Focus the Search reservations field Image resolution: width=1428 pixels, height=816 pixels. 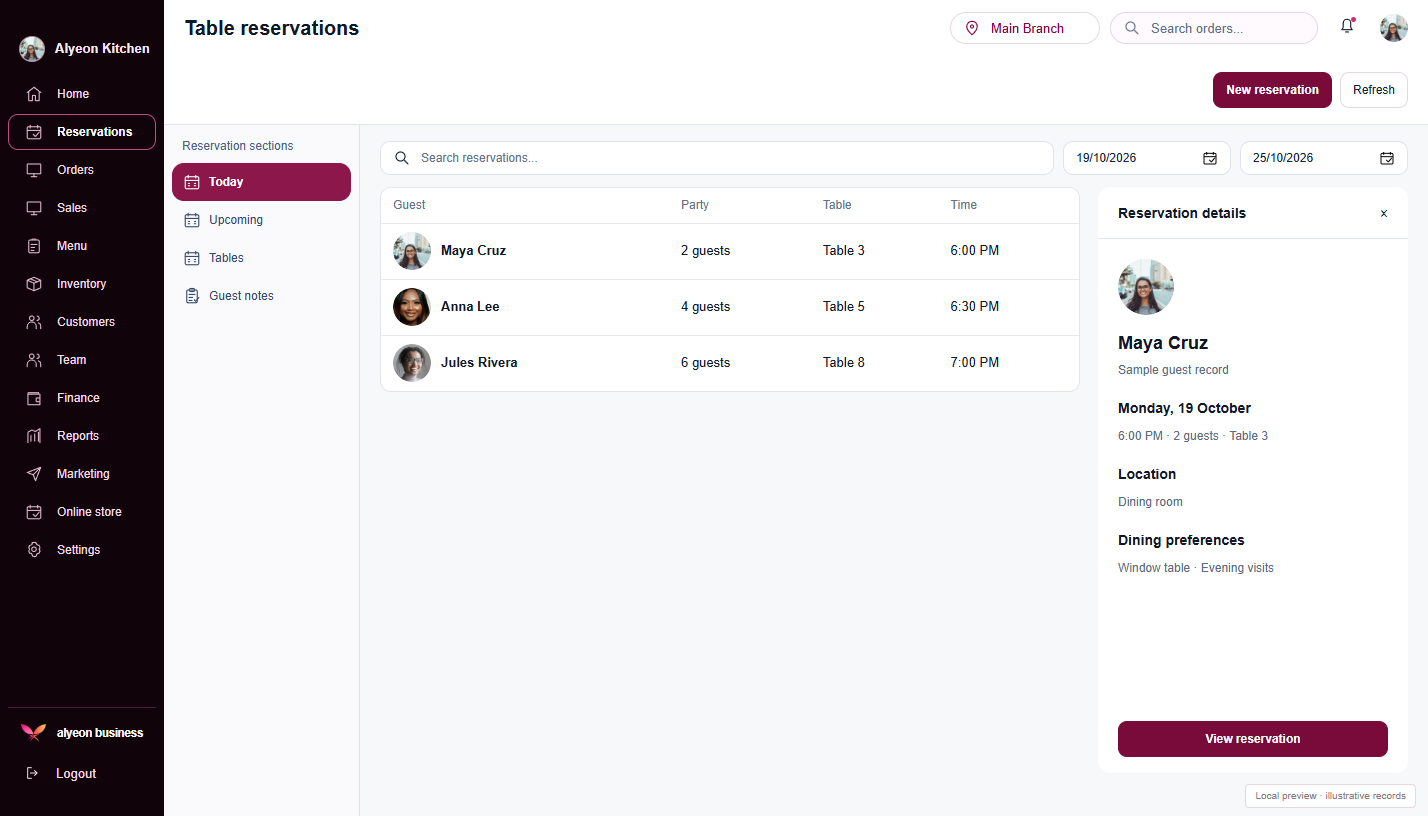coord(717,158)
